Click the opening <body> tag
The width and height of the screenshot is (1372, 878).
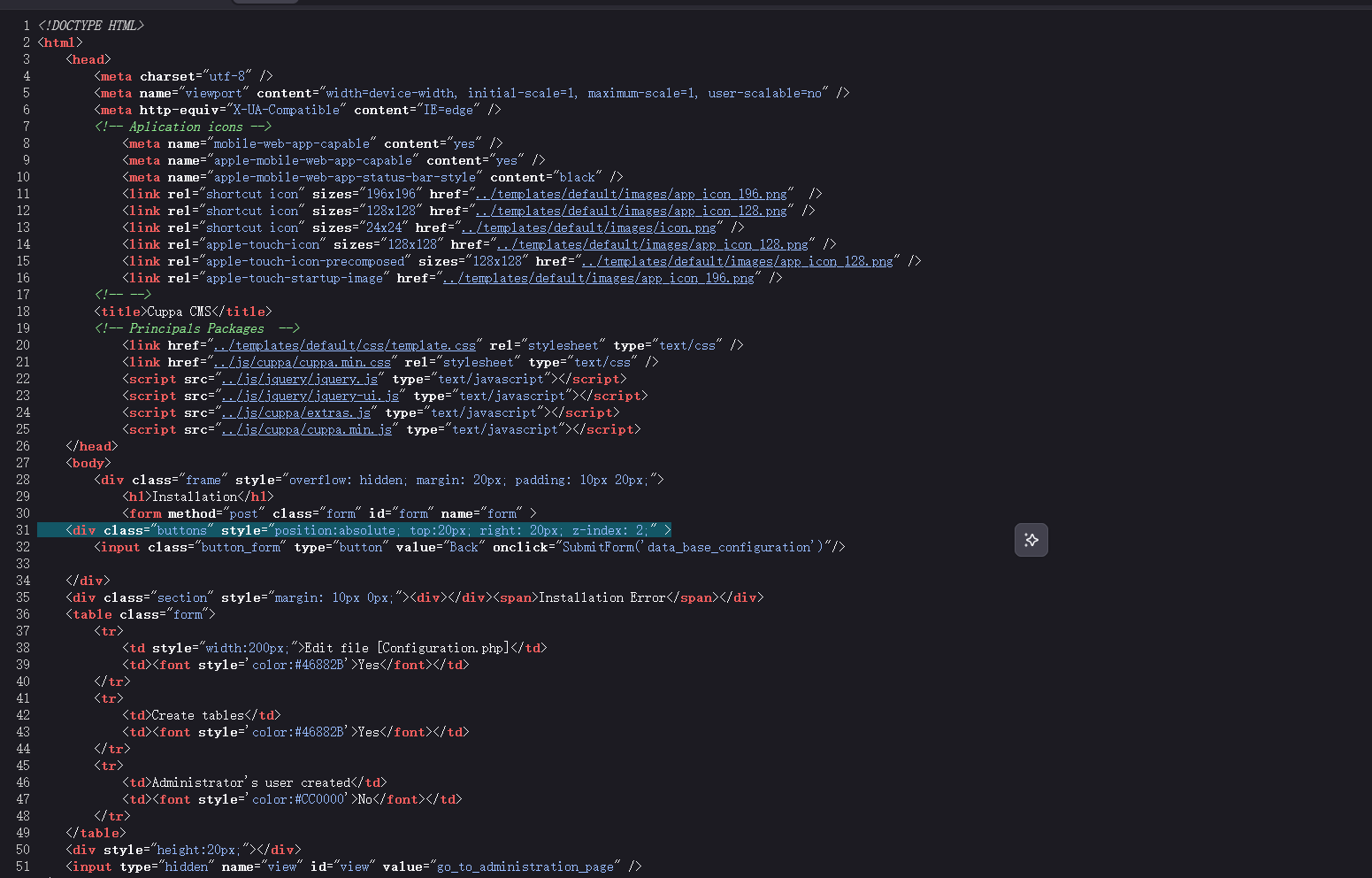(x=88, y=463)
